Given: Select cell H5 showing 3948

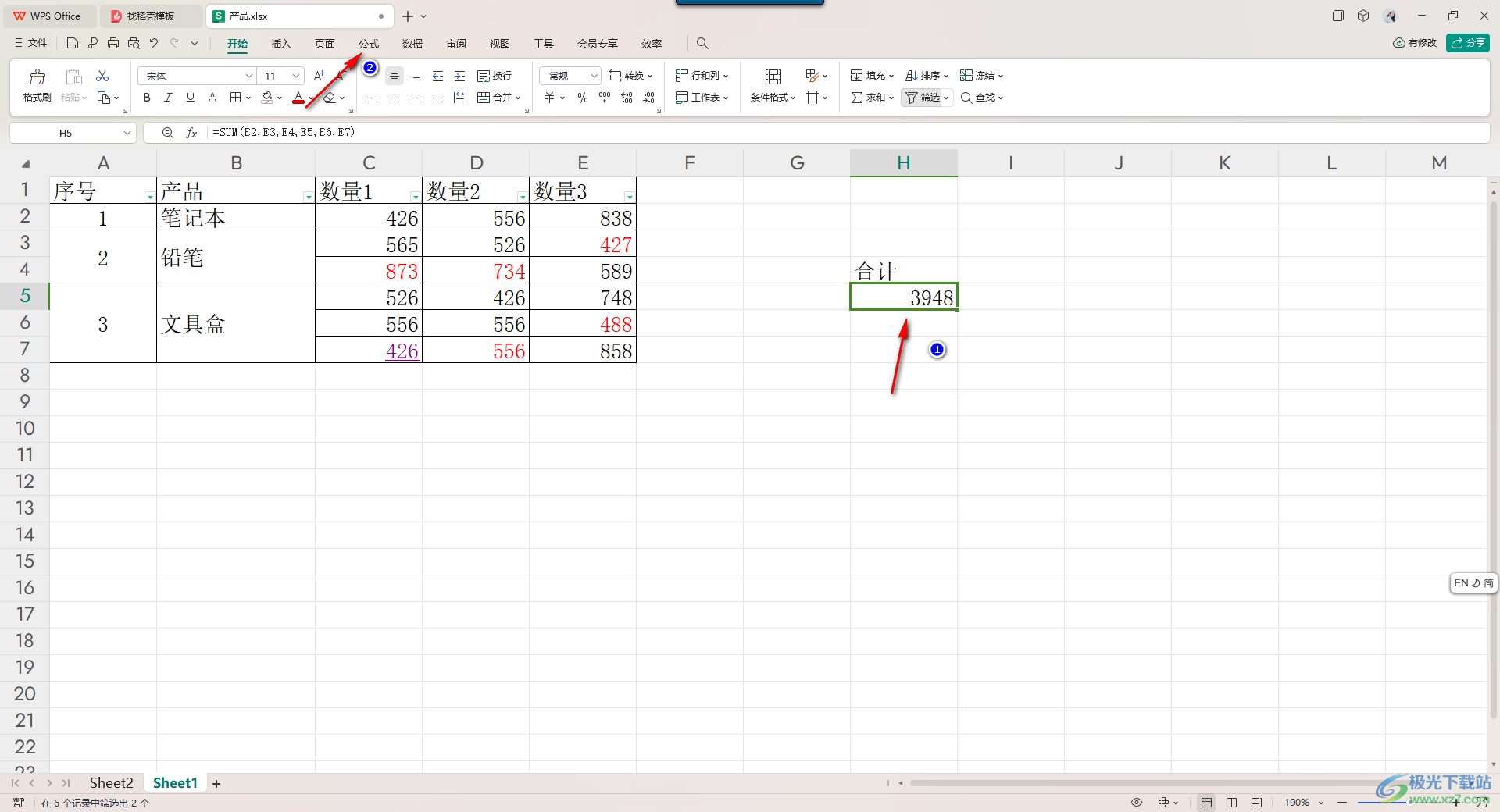Looking at the screenshot, I should click(x=904, y=297).
